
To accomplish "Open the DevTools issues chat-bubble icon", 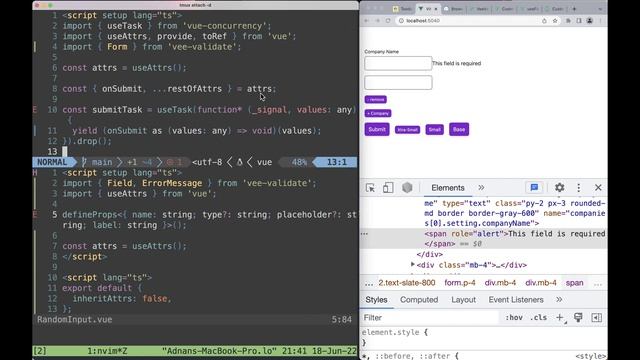I will pos(534,187).
